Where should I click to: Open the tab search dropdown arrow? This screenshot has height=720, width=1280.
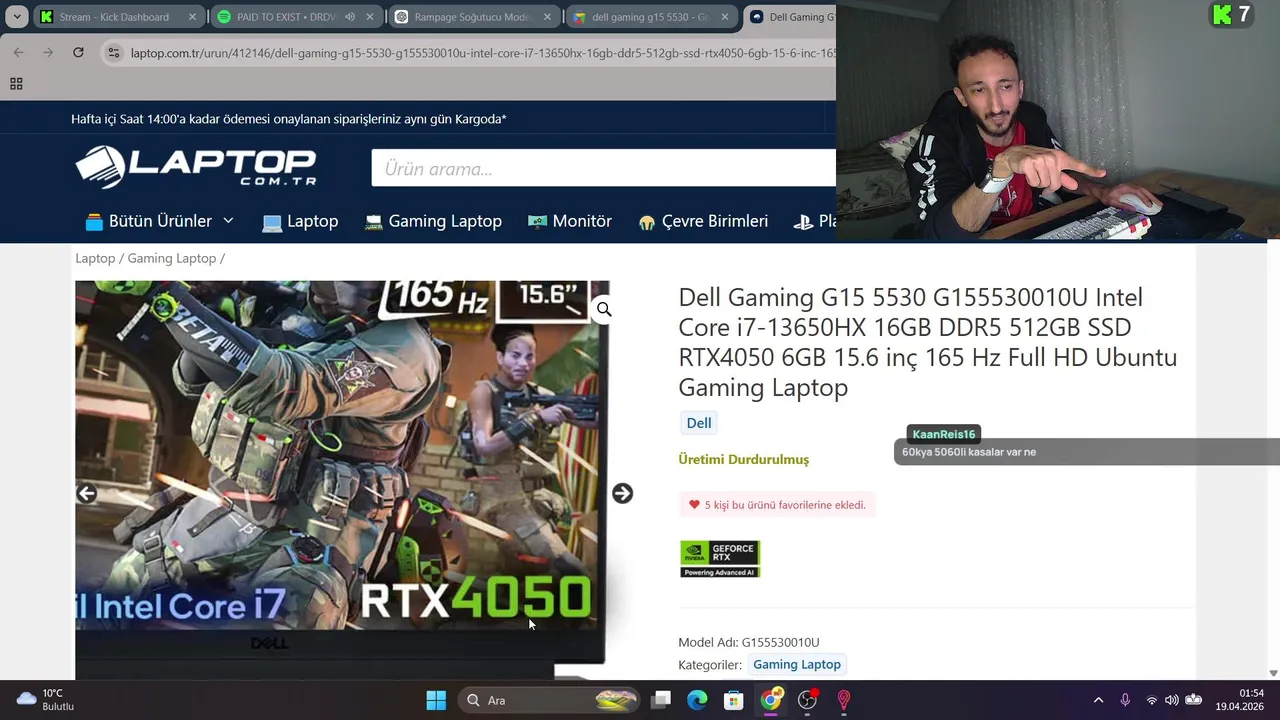17,17
